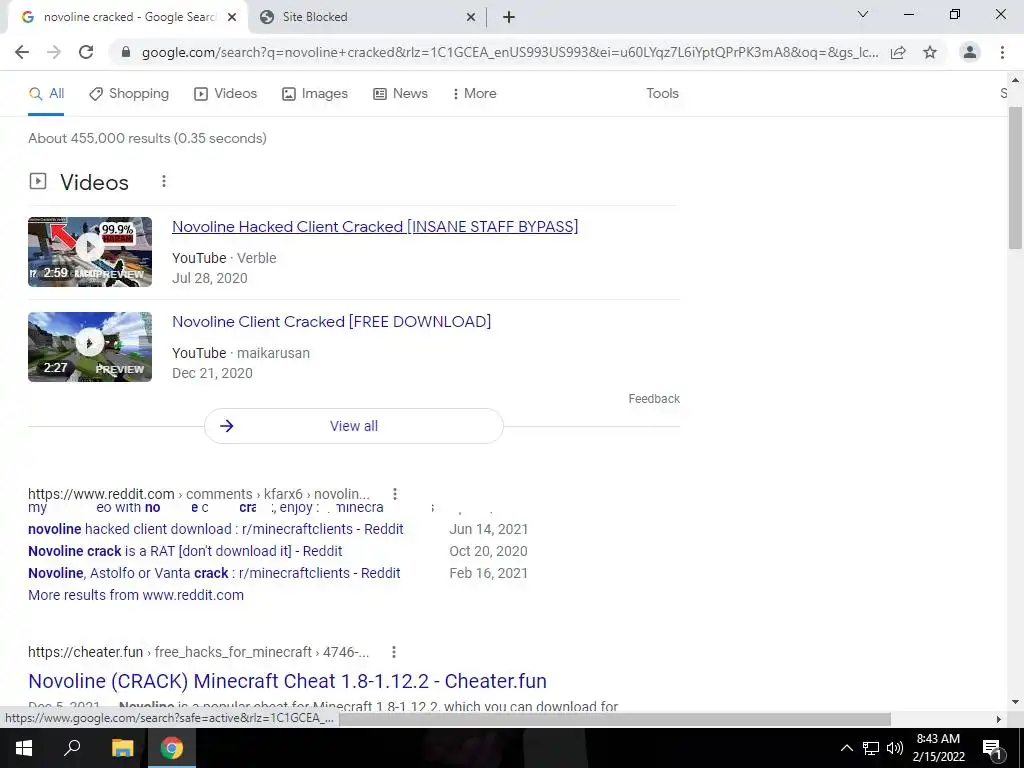Play the 2:27 video thumbnail preview

click(90, 347)
